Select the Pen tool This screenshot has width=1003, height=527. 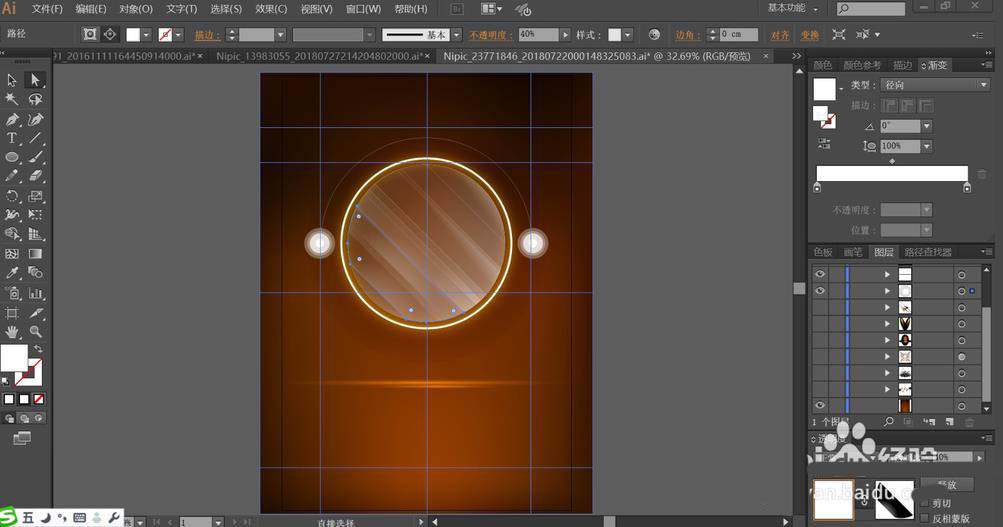(x=12, y=119)
